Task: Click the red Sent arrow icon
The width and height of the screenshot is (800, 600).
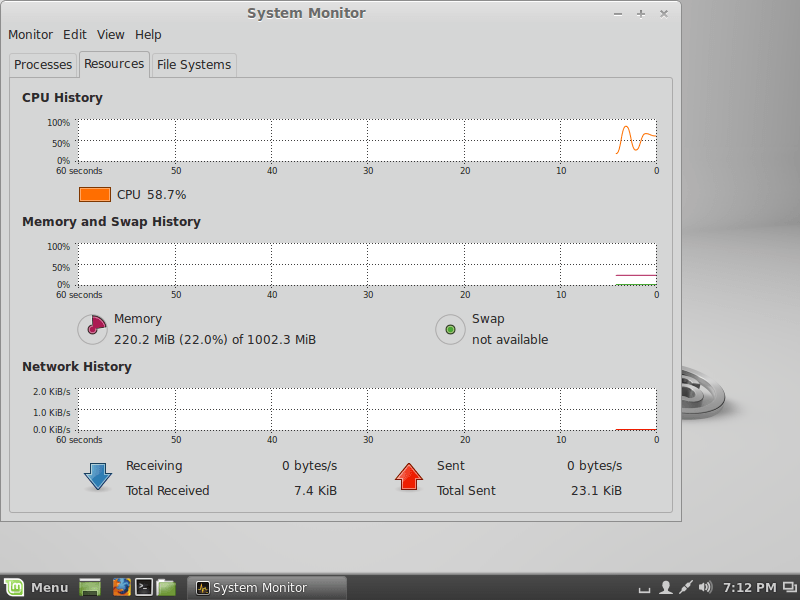Action: [409, 477]
